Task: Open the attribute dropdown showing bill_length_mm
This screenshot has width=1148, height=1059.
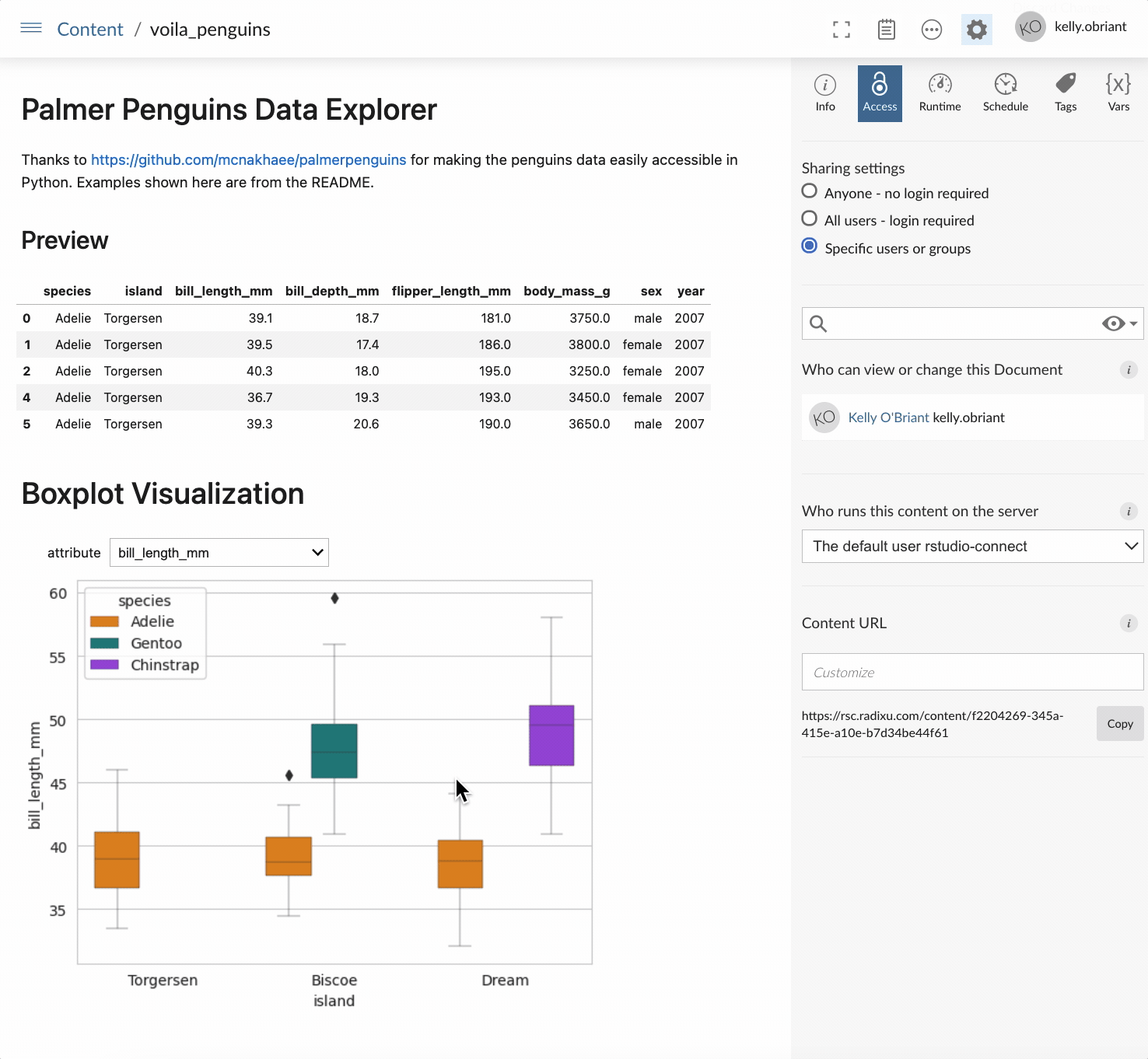Action: click(219, 553)
